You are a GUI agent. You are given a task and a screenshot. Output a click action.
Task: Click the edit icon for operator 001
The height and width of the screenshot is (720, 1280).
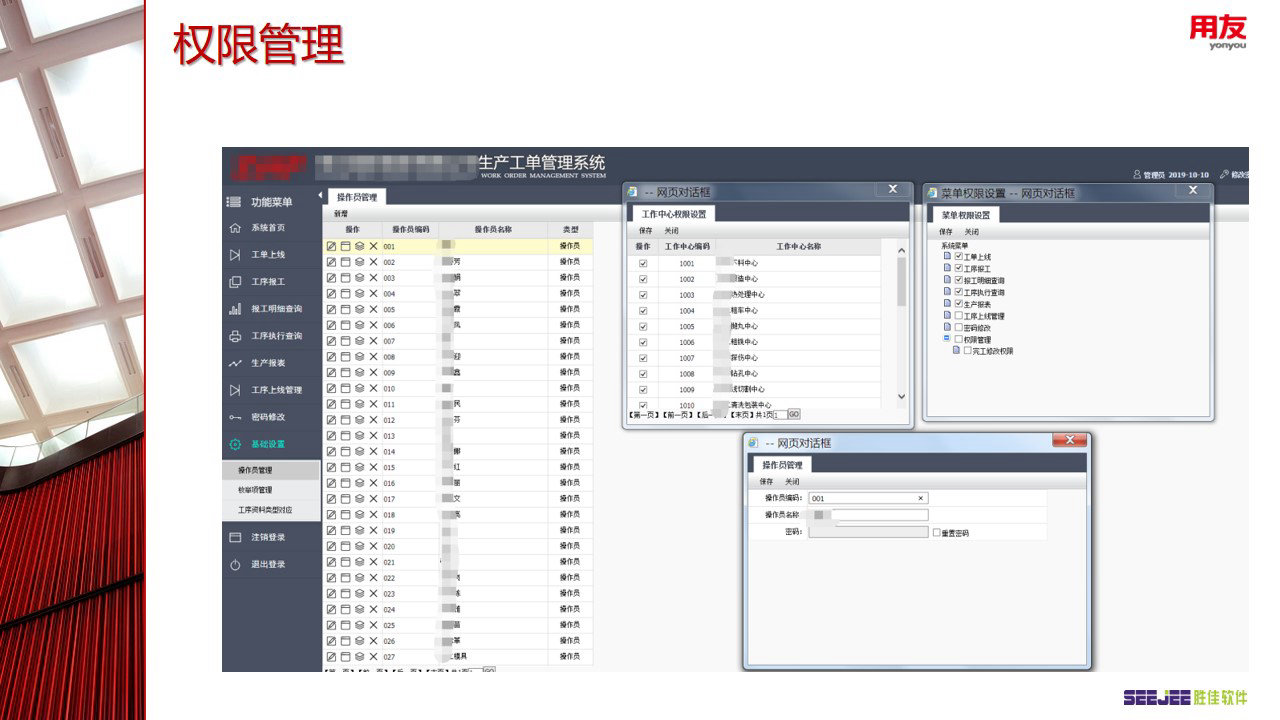click(x=331, y=246)
